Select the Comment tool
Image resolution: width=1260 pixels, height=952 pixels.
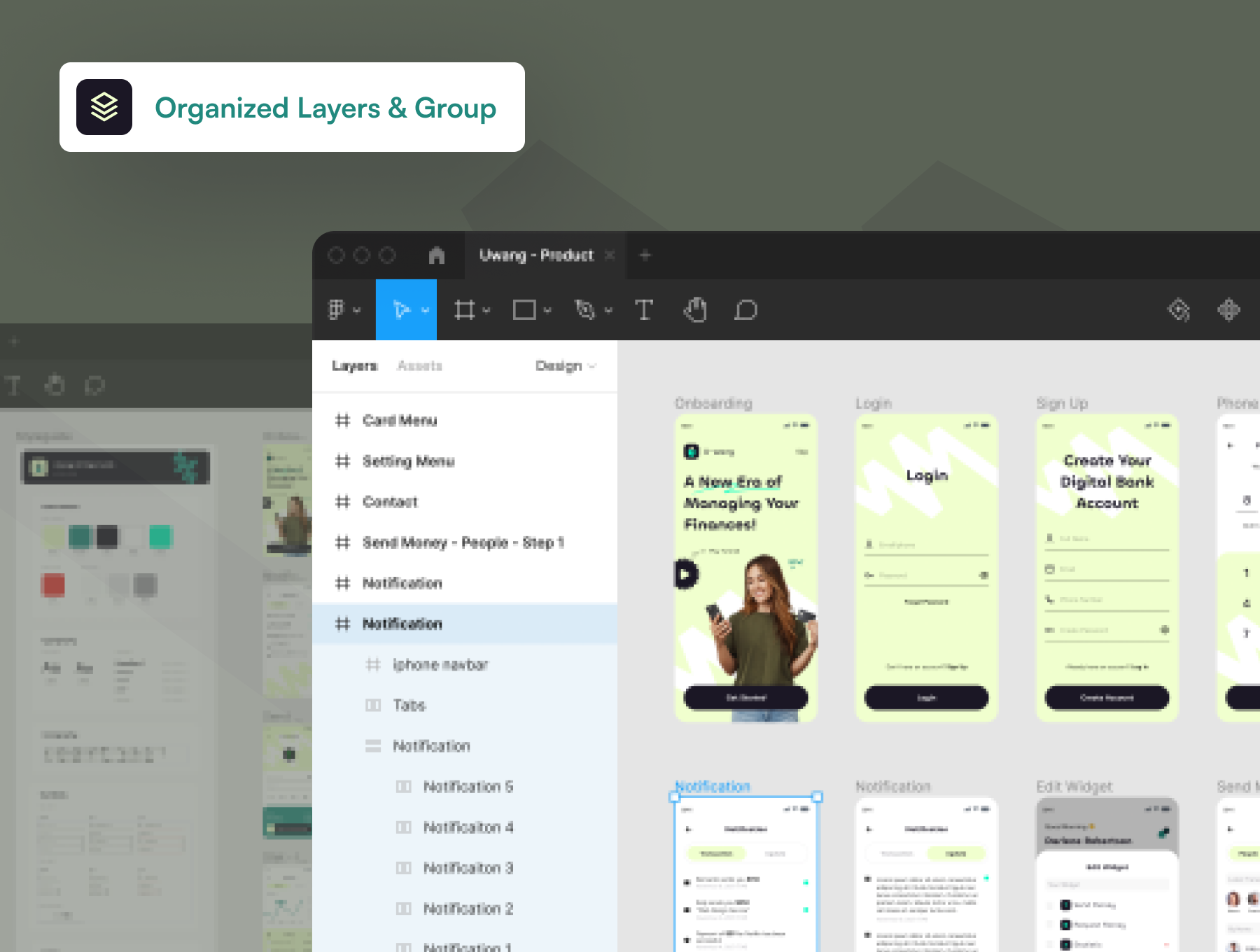[x=745, y=309]
